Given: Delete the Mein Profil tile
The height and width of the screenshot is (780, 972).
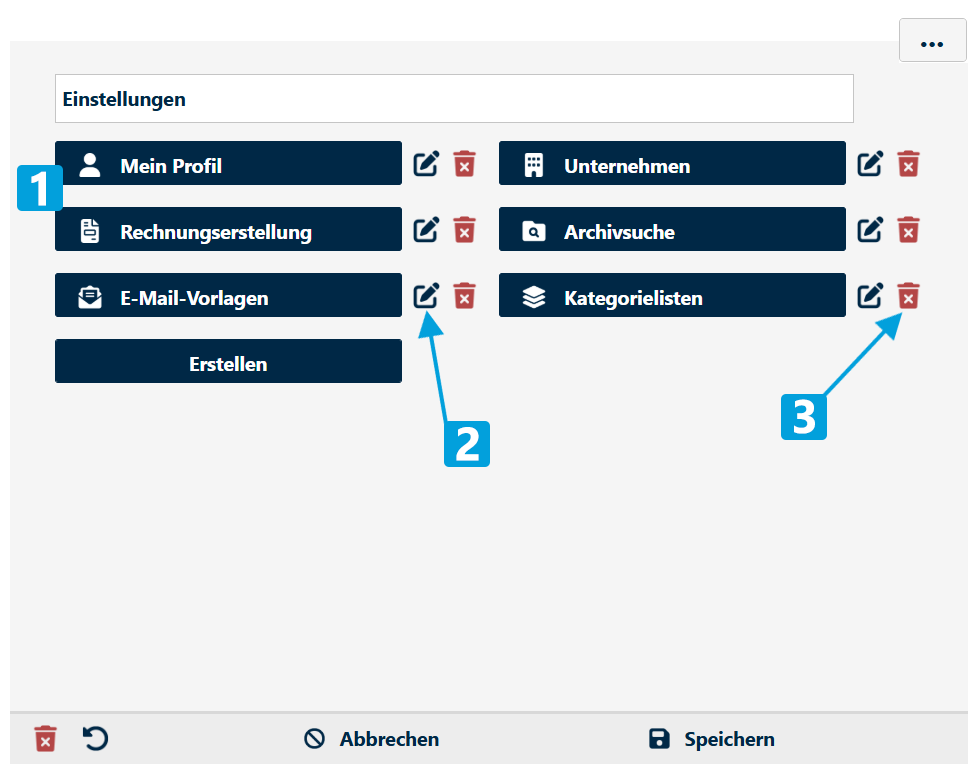Looking at the screenshot, I should coord(464,163).
